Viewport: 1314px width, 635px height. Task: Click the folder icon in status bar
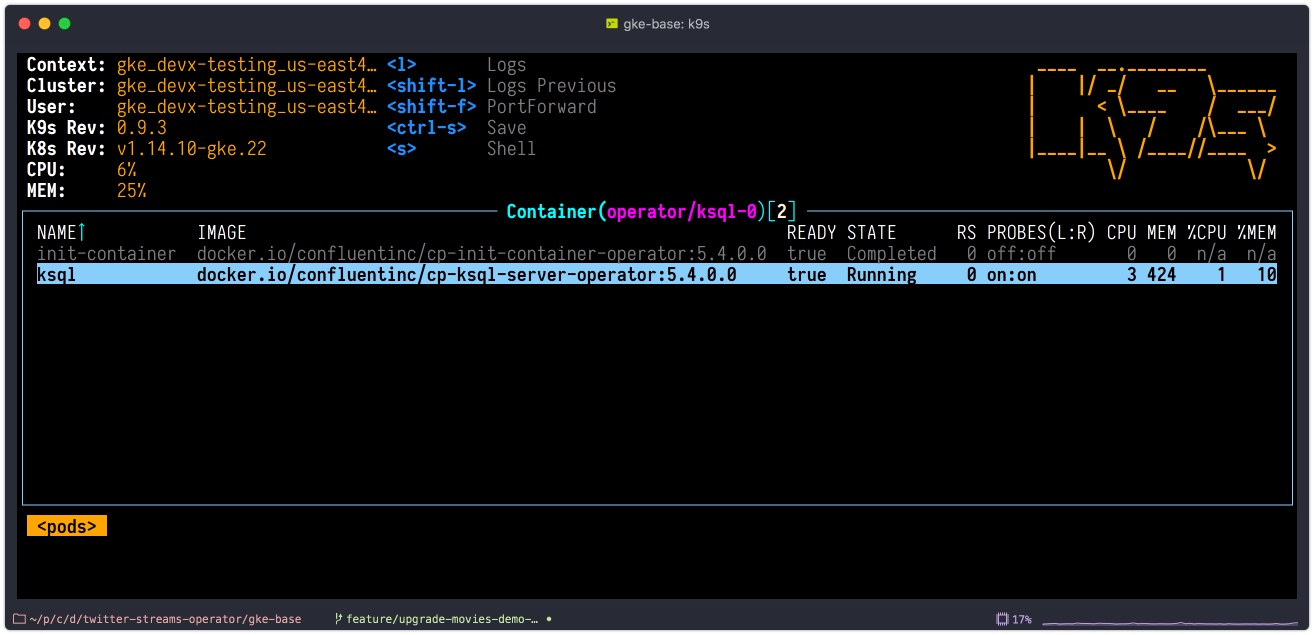pos(19,619)
